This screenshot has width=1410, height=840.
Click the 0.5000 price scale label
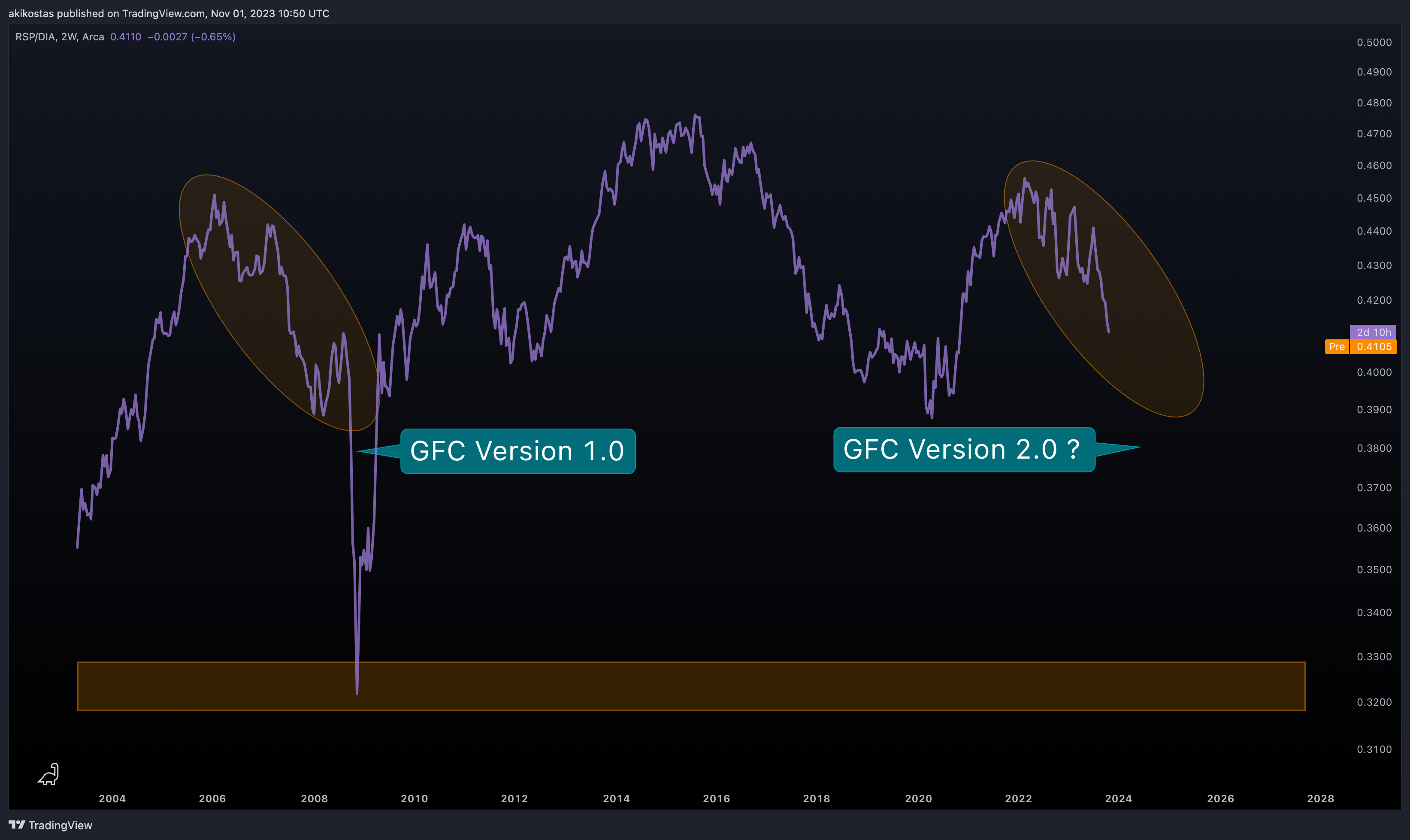[x=1374, y=42]
